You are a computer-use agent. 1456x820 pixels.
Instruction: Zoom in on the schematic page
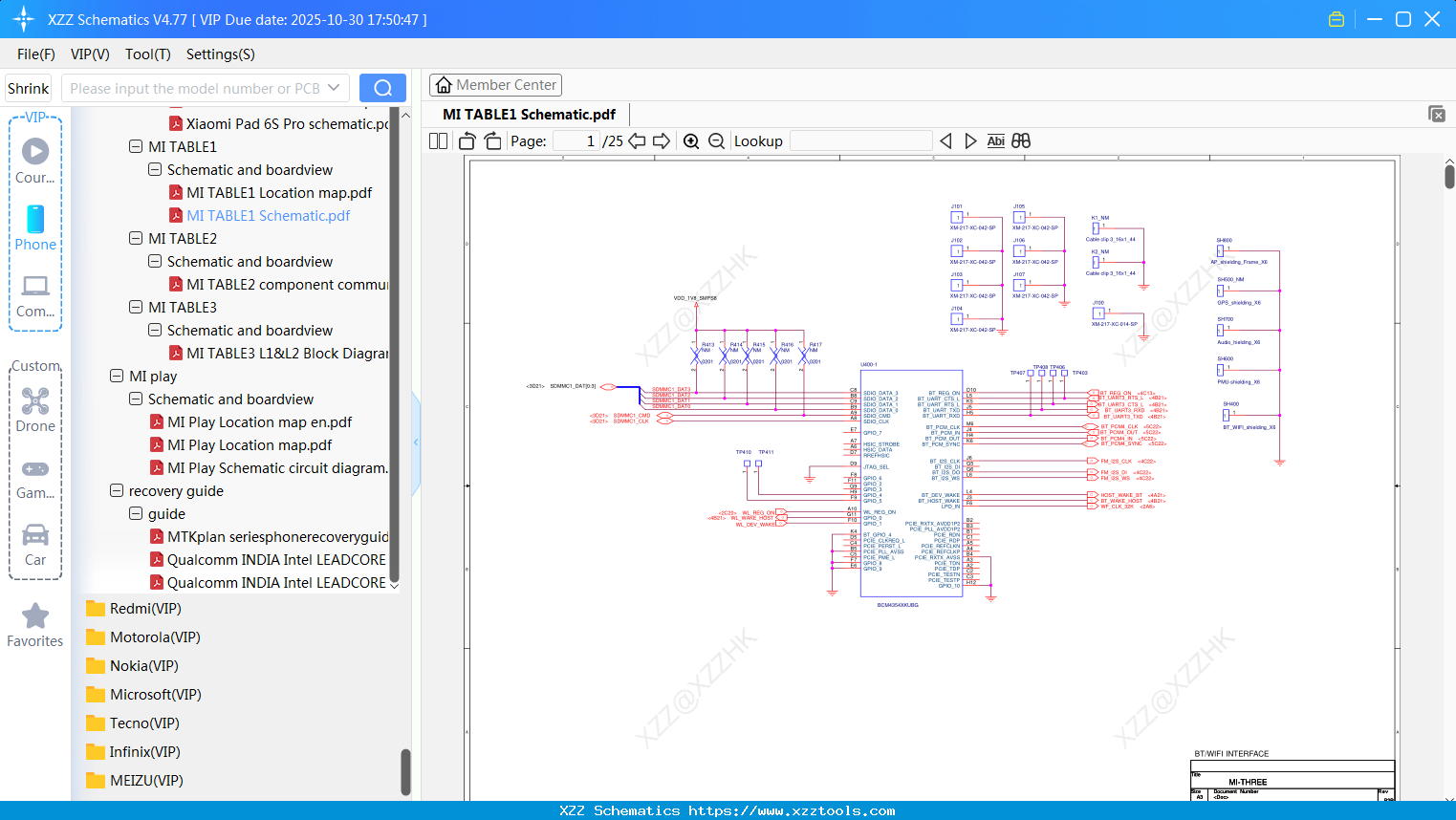691,140
